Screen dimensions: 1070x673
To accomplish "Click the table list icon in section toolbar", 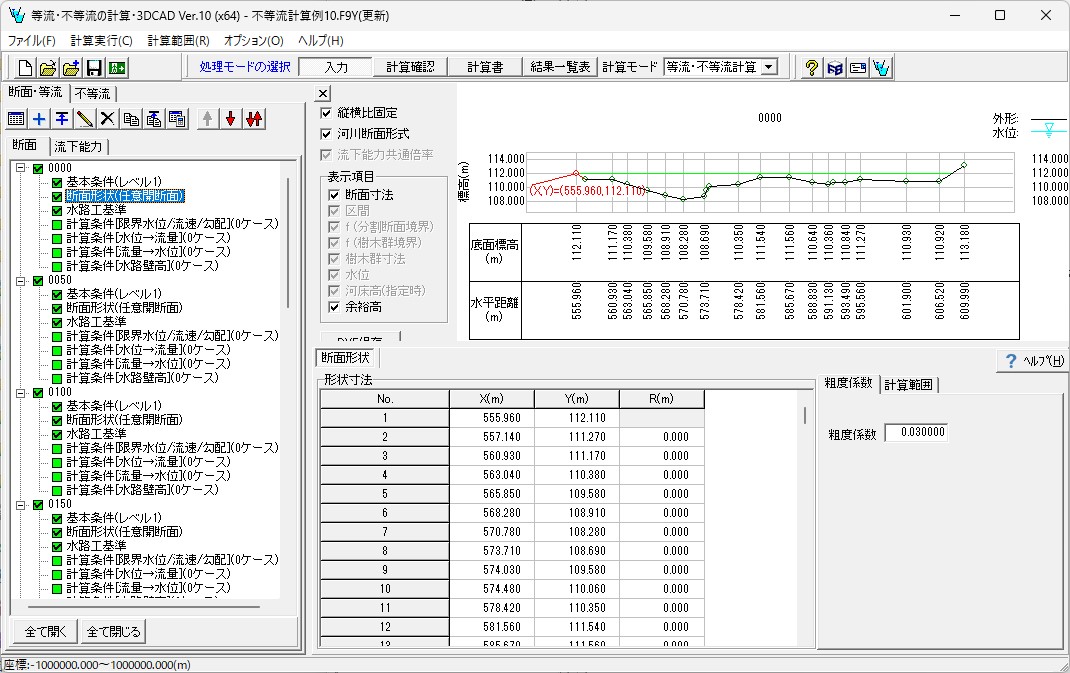I will click(16, 119).
